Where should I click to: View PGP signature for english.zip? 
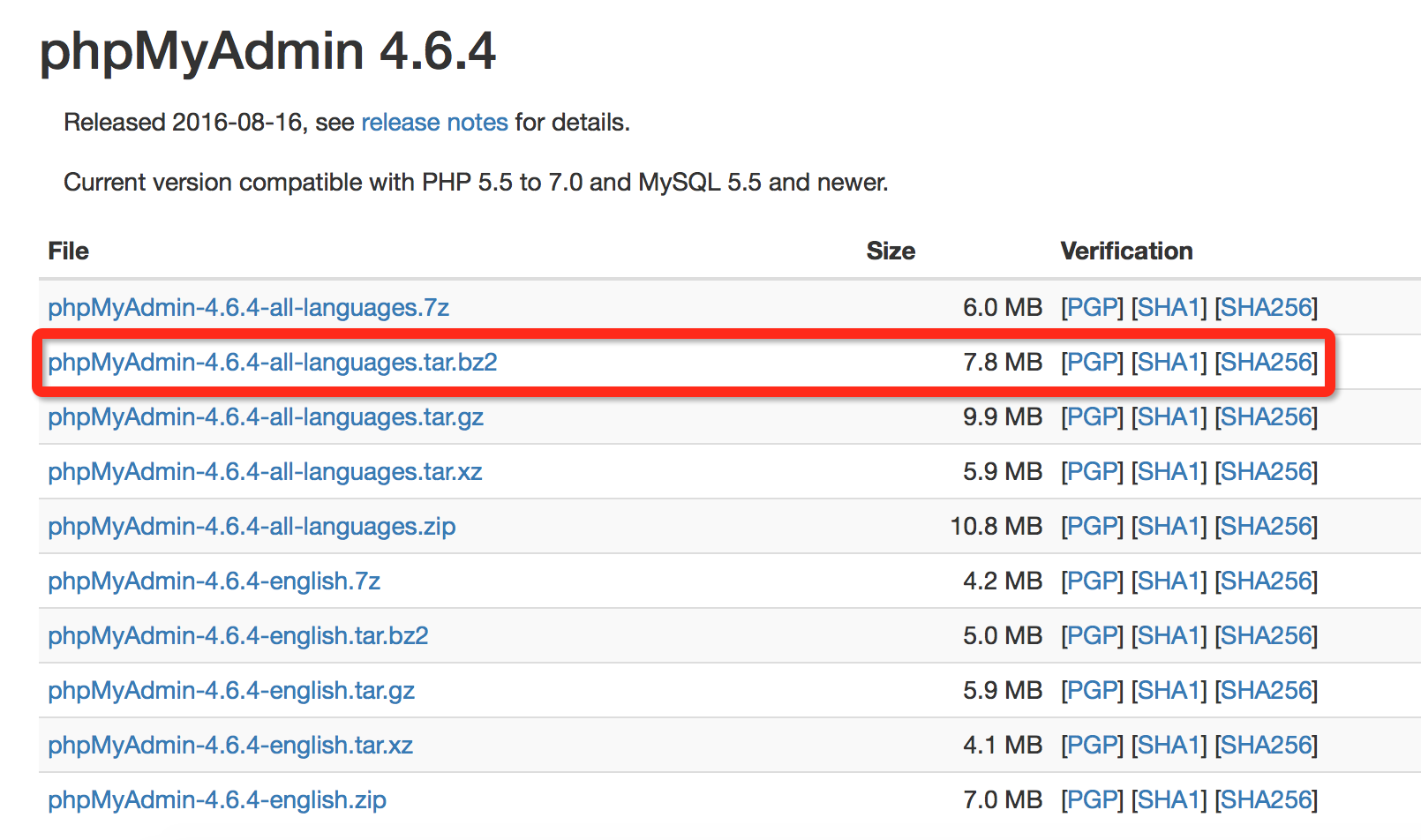click(1092, 799)
